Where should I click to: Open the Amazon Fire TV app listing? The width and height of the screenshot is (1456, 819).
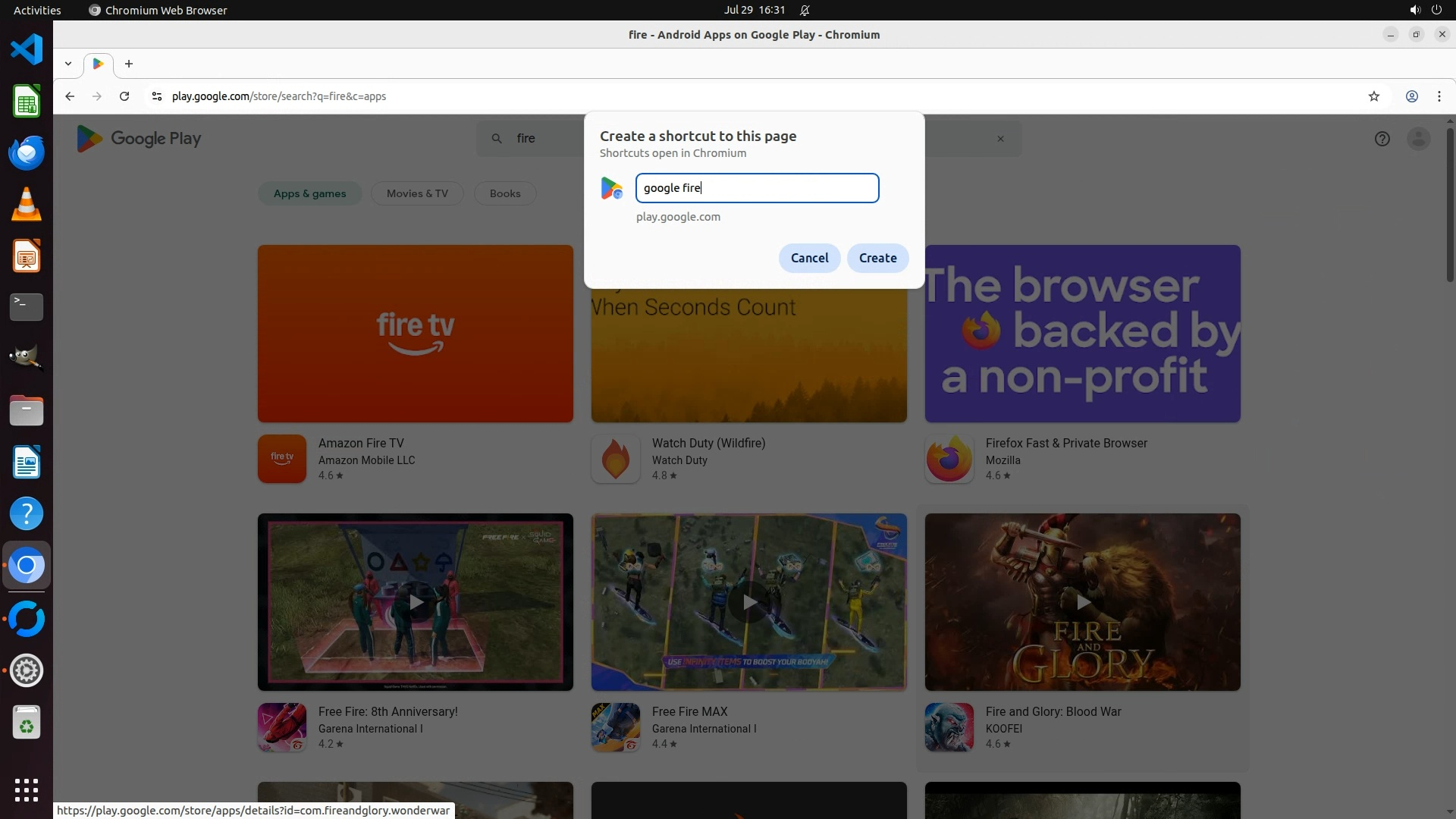pos(360,443)
